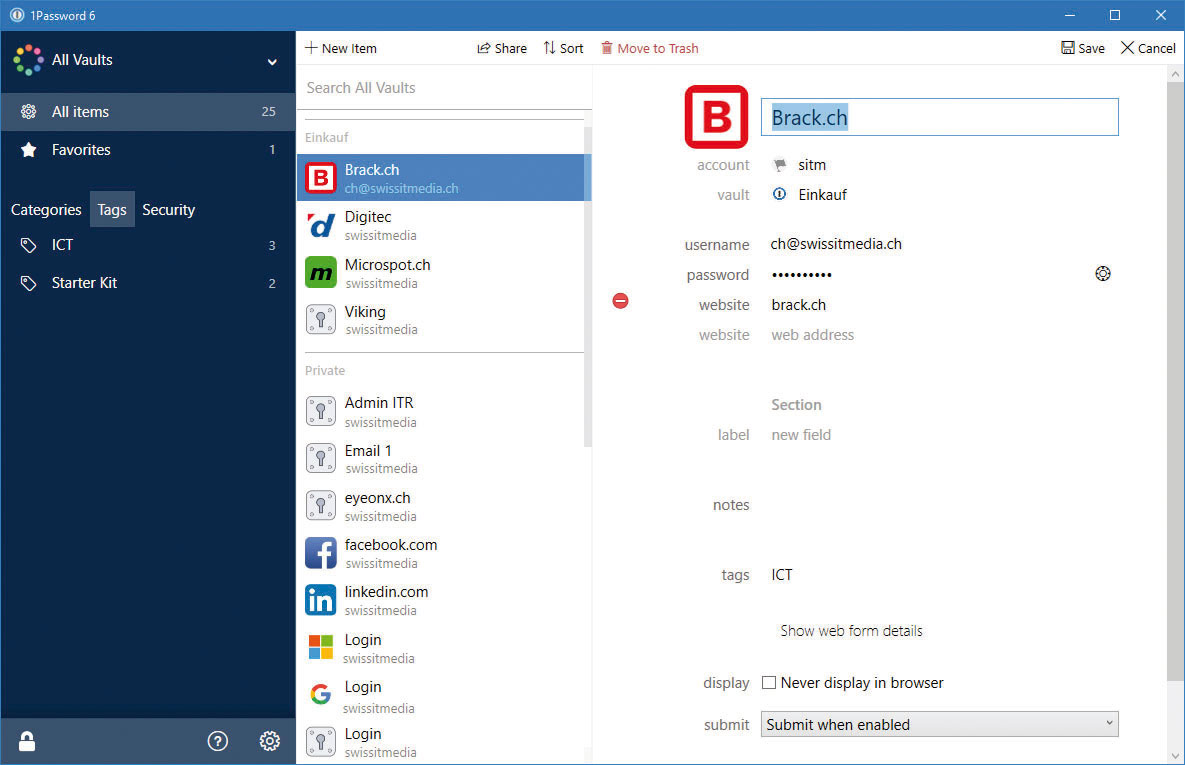Share the selected item

click(x=502, y=48)
